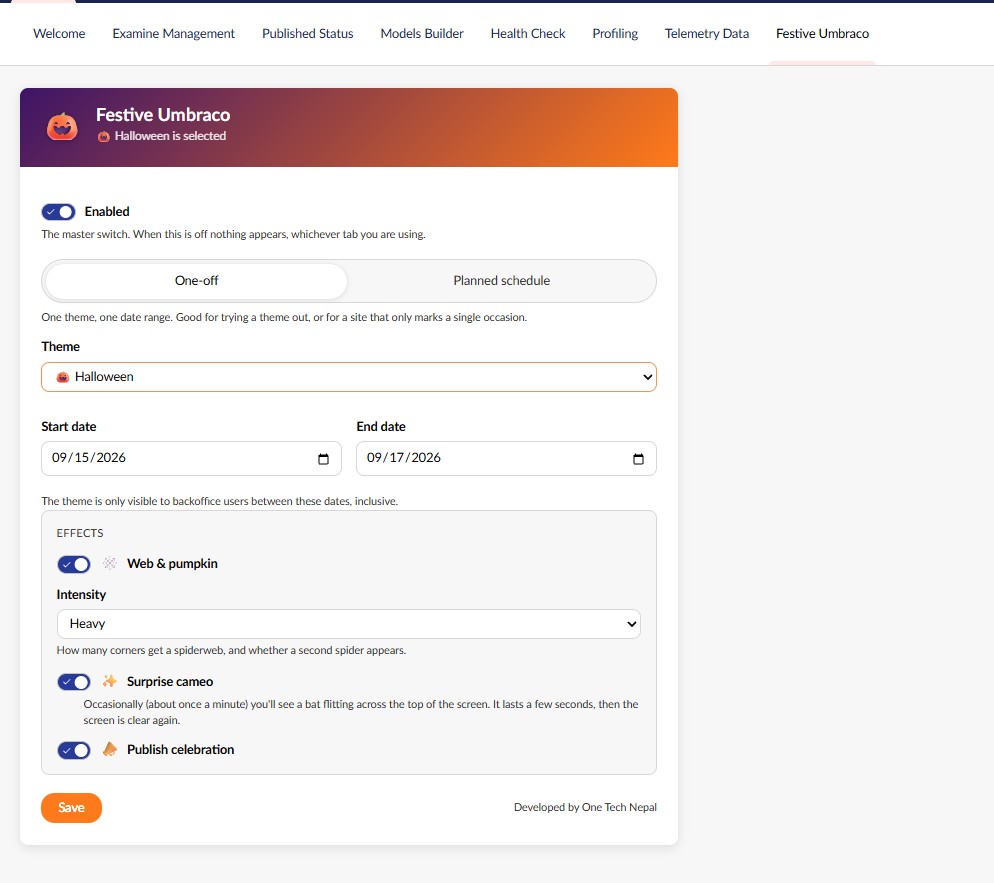Open the Telemetry Data tab
Screen dimensions: 994x883
(x=707, y=34)
